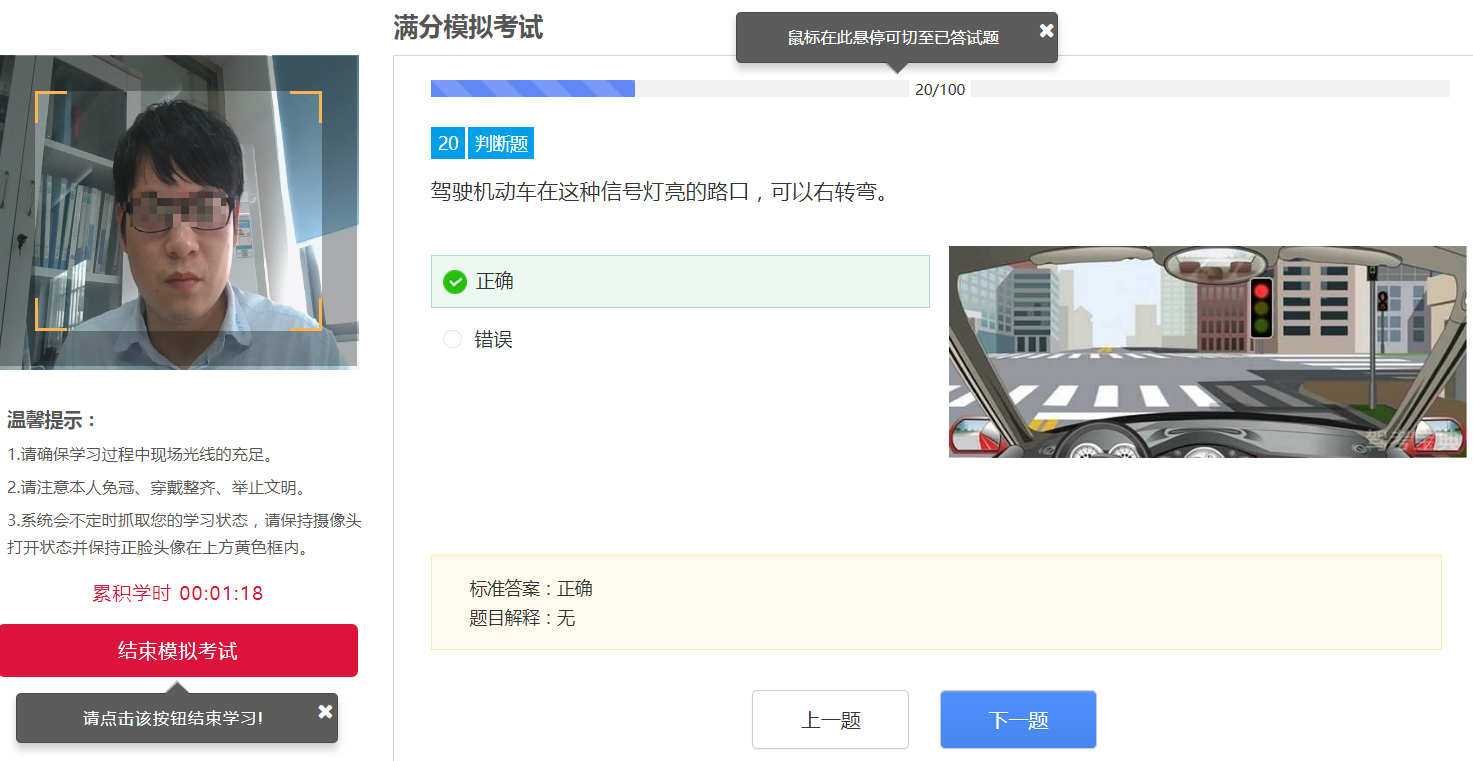The width and height of the screenshot is (1473, 761).
Task: Click the blue question number 20 badge
Action: click(448, 144)
